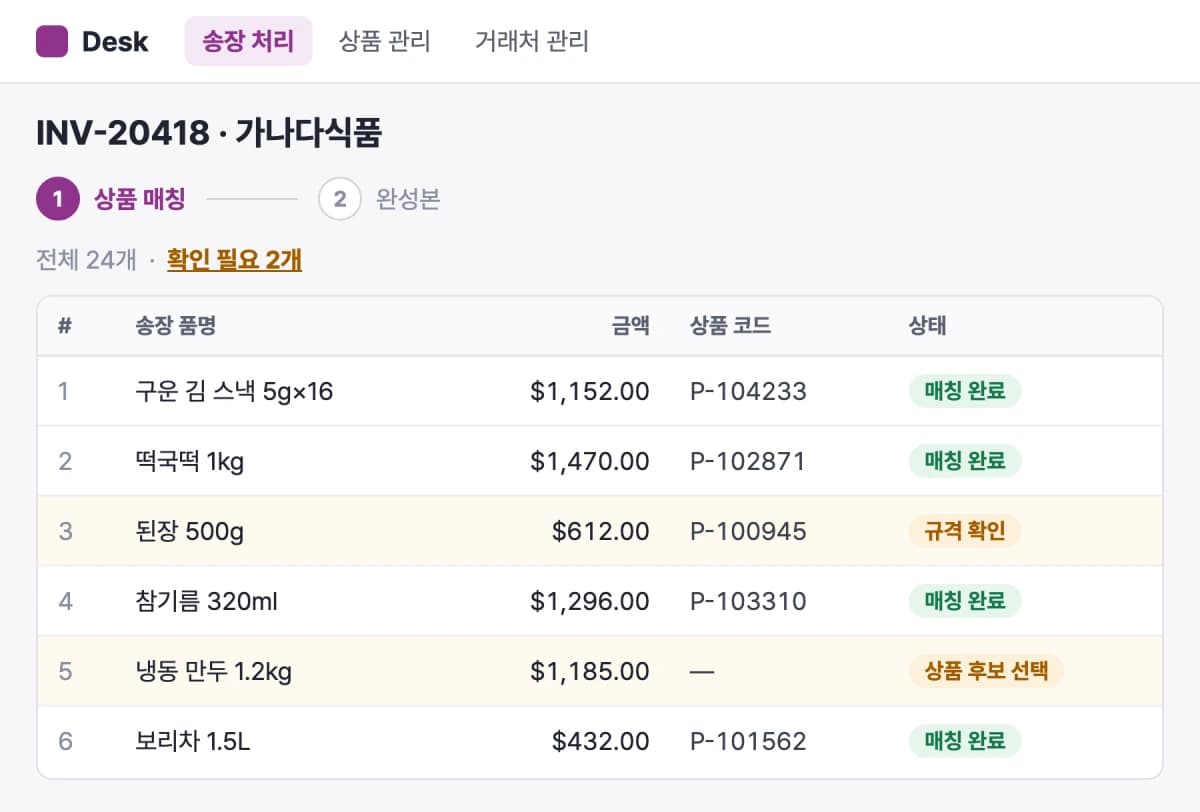Click 매칭 완료 badge for 보리차 1.5L
Screen dimensions: 1200x812
pyautogui.click(x=965, y=741)
